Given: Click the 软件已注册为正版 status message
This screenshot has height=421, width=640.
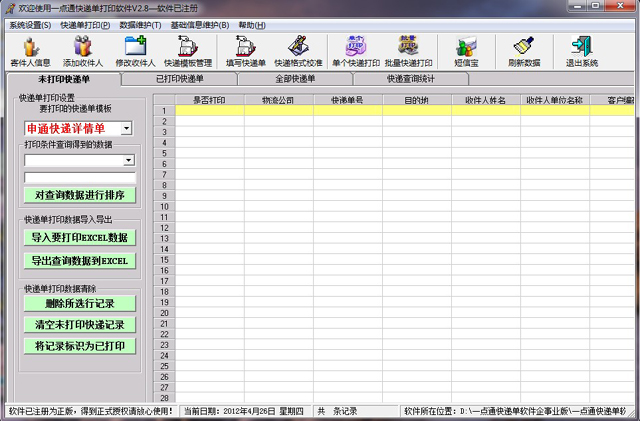Looking at the screenshot, I should tap(91, 411).
